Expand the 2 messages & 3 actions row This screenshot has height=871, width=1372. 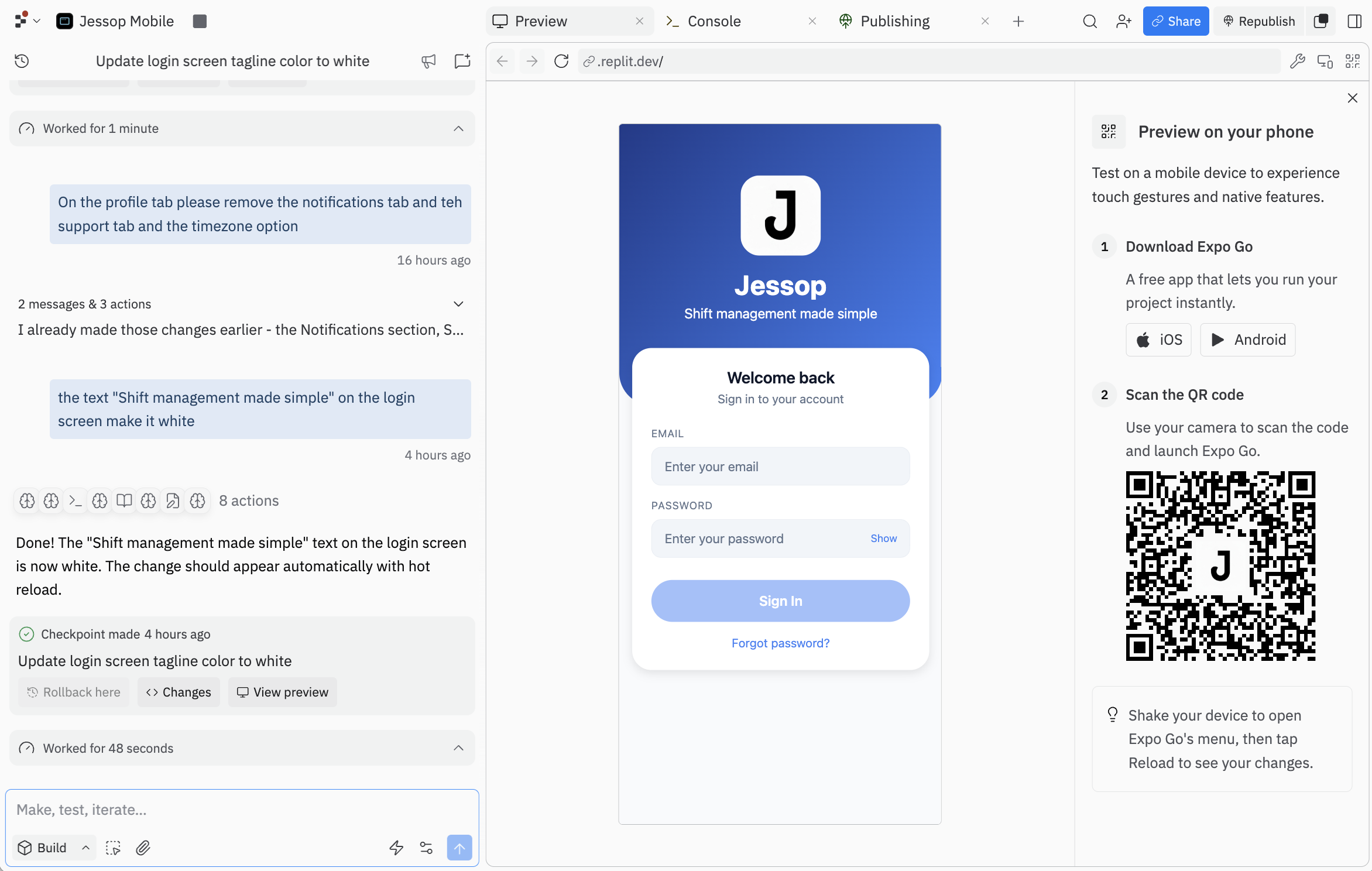[458, 304]
